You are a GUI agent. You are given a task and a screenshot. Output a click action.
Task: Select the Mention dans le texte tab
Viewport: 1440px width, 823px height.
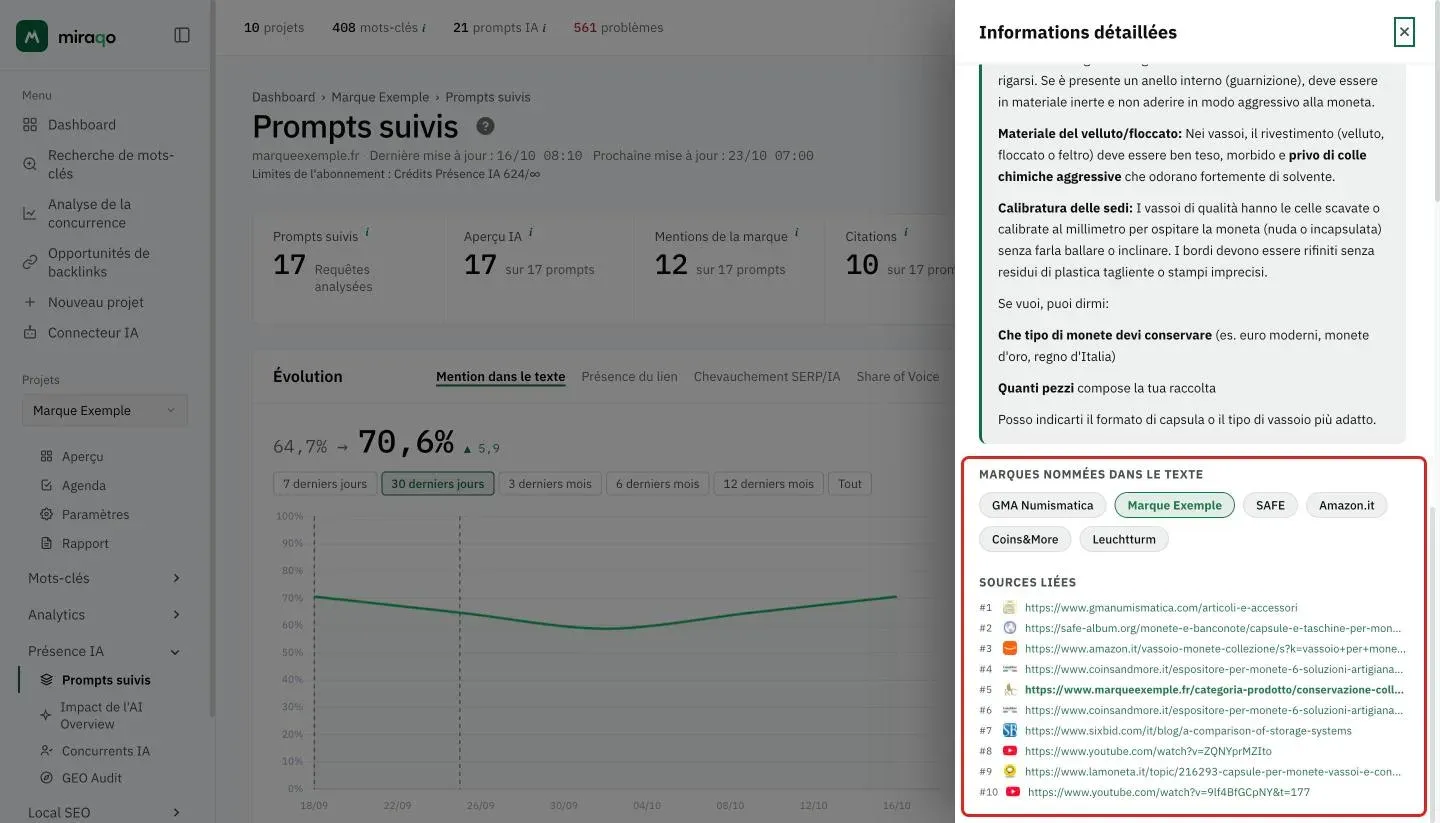pos(500,377)
